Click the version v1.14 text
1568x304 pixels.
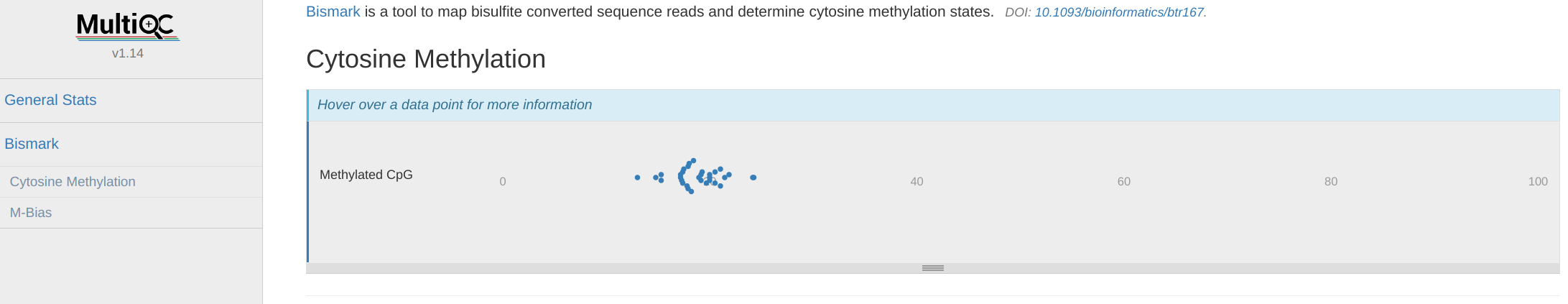tap(128, 53)
